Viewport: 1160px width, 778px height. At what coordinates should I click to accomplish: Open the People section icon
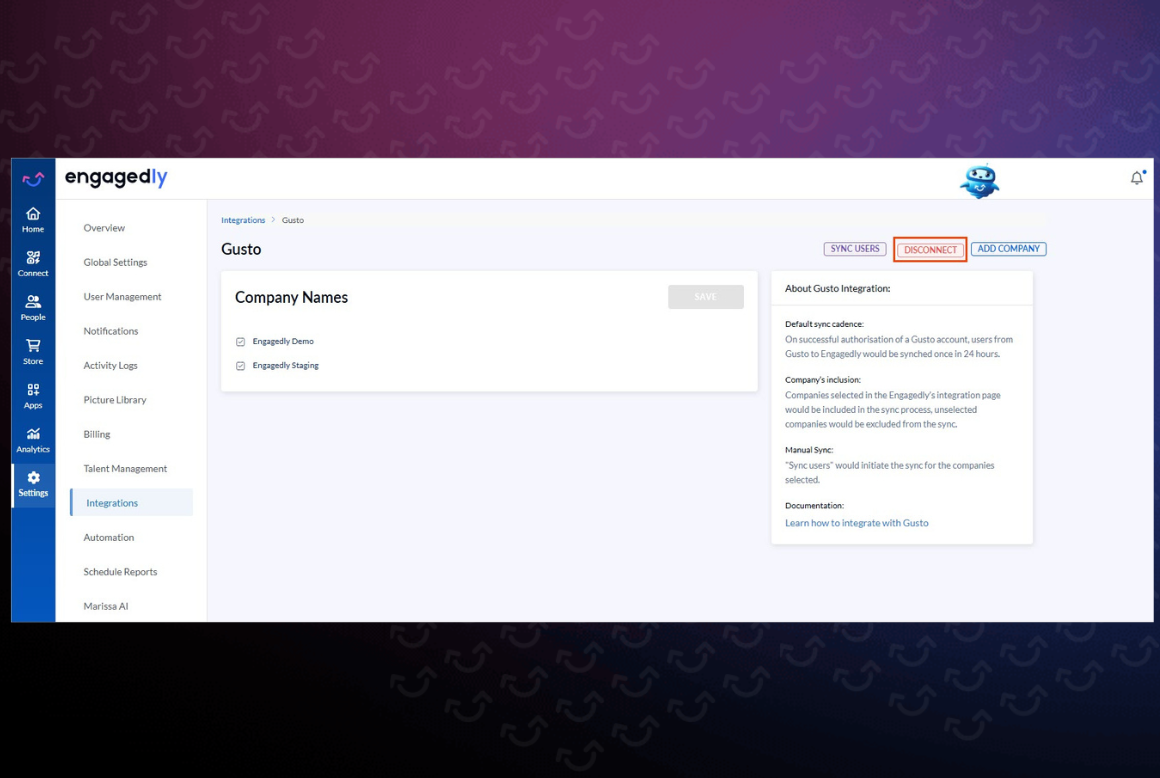pyautogui.click(x=33, y=301)
